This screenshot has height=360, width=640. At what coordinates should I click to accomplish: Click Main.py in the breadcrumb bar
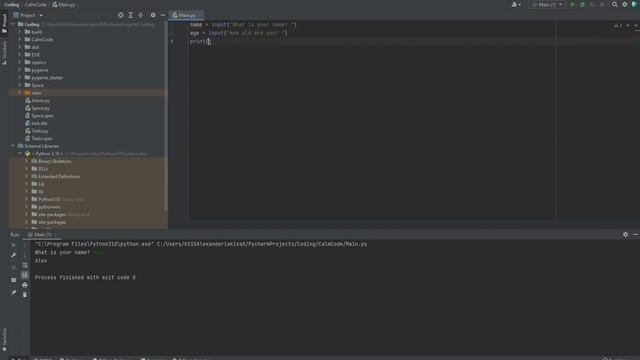coord(64,4)
